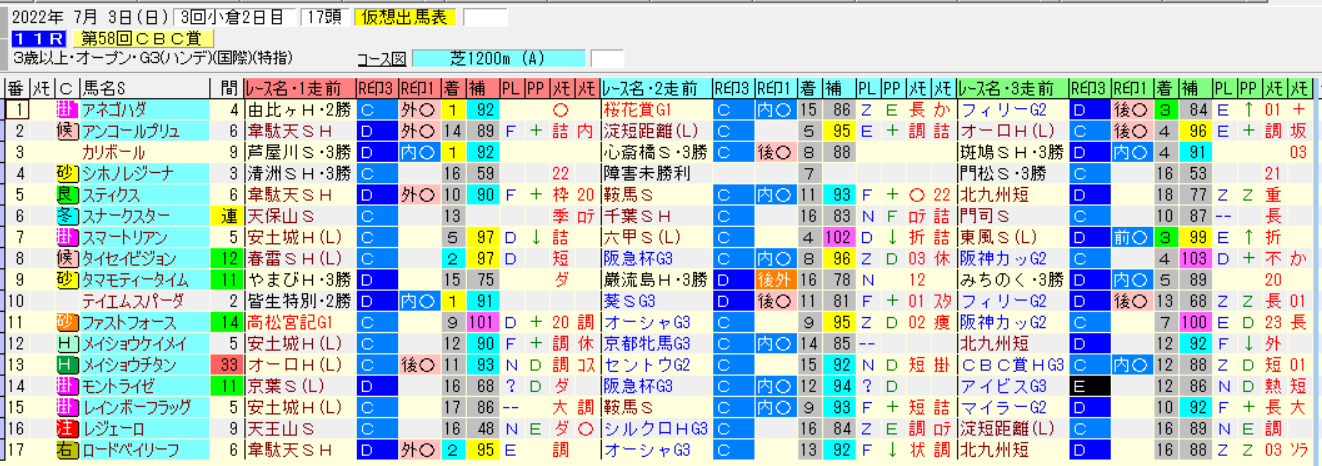
Task: Click the purple 掛 badge beside アネゴハダ
Action: 67,110
